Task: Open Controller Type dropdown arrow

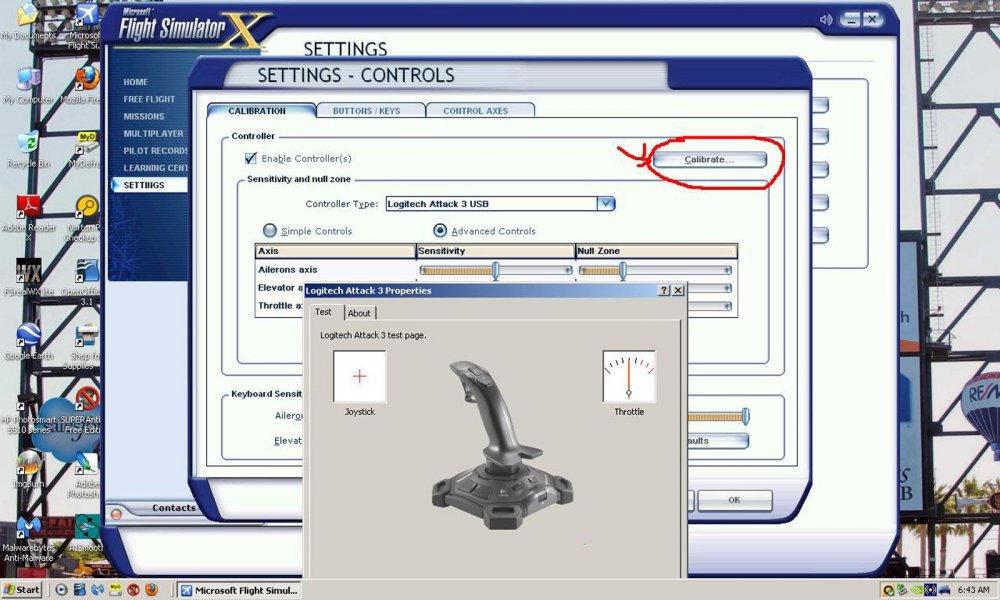Action: (x=606, y=204)
